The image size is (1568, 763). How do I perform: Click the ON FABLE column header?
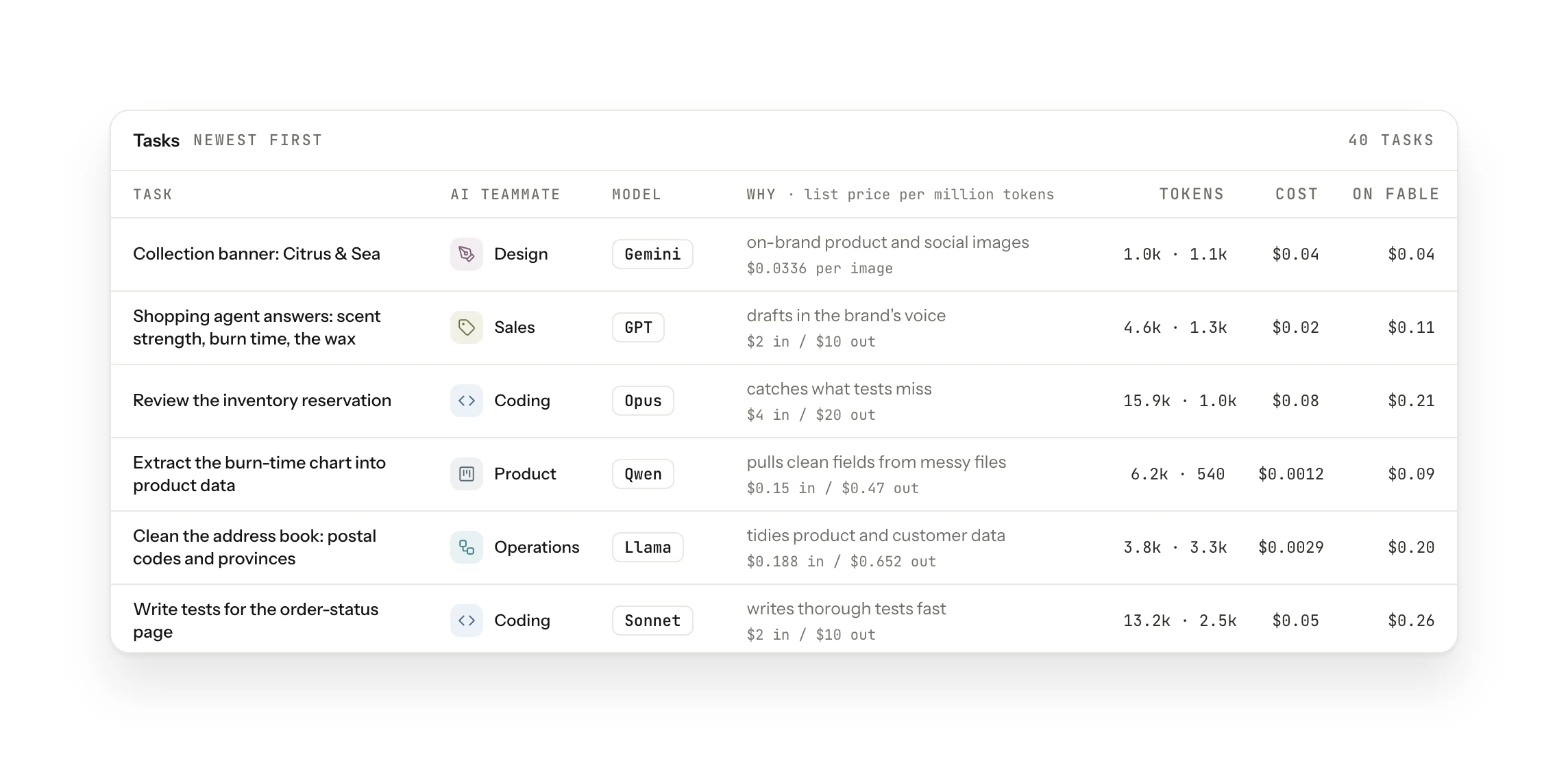point(1396,195)
